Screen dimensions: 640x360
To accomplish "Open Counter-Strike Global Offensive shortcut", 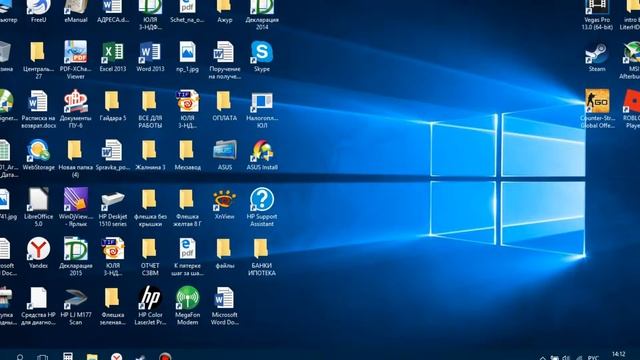I will point(597,109).
